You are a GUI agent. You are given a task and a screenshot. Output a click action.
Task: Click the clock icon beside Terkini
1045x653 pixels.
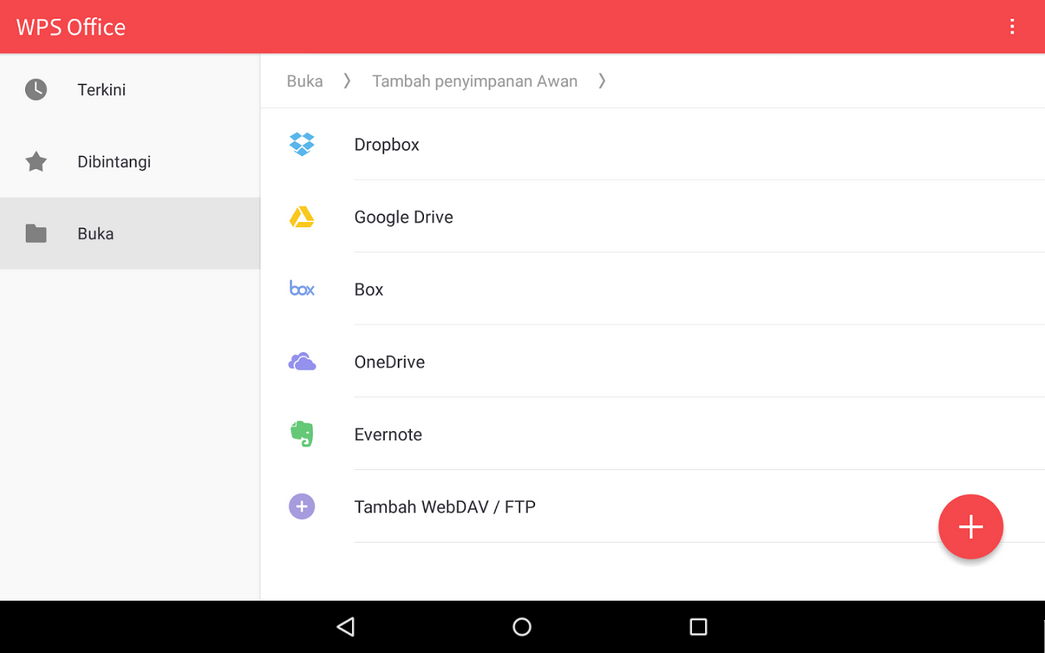click(36, 89)
